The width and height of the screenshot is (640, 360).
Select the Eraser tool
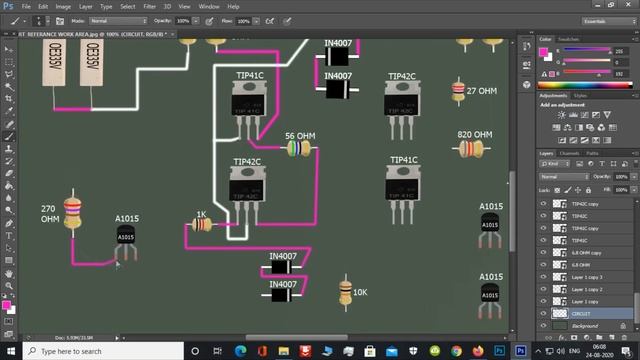point(9,173)
